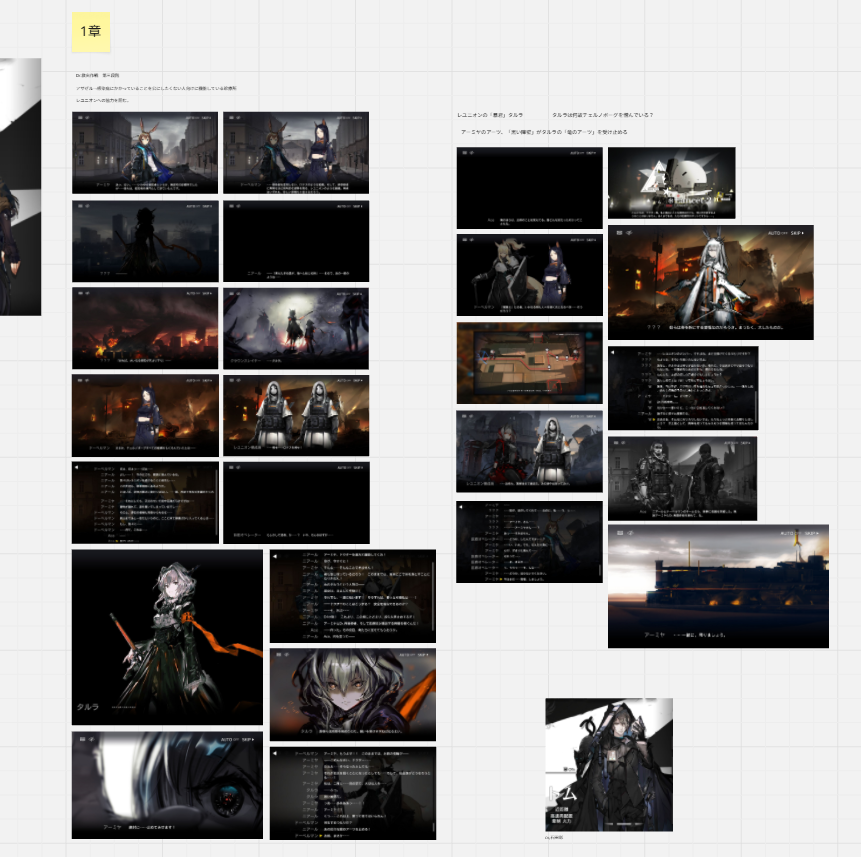Image resolution: width=861 pixels, height=857 pixels.
Task: Select the text note about アーミヤのアーツ
Action: 544,132
